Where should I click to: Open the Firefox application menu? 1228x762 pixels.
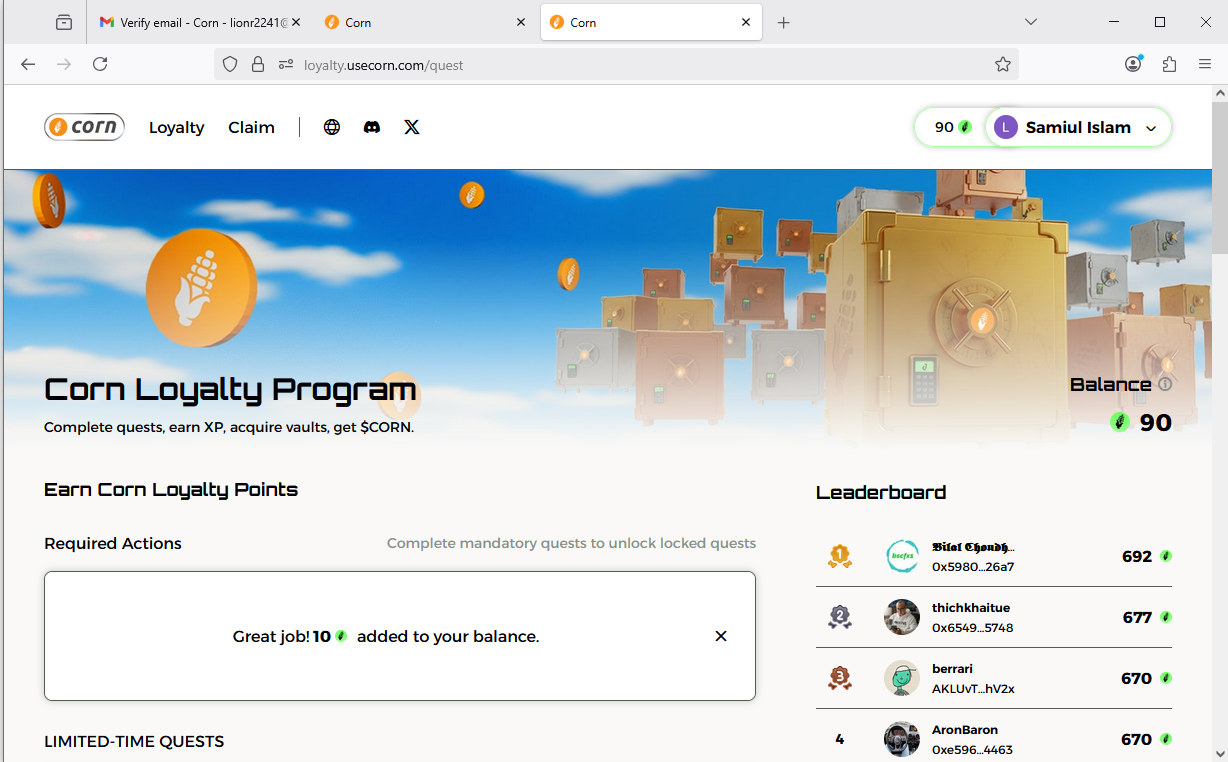point(1205,64)
